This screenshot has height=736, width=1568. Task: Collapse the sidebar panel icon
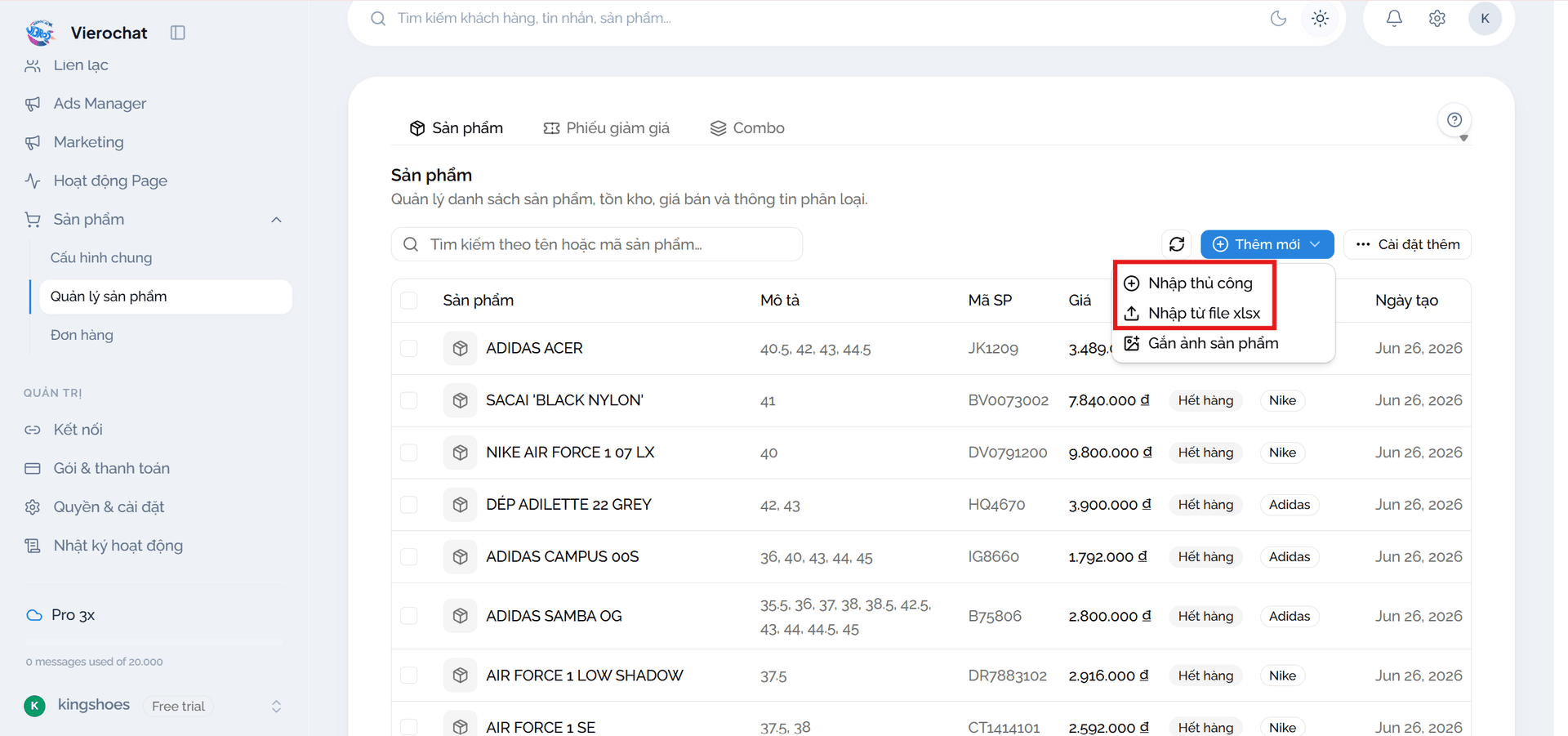[177, 33]
